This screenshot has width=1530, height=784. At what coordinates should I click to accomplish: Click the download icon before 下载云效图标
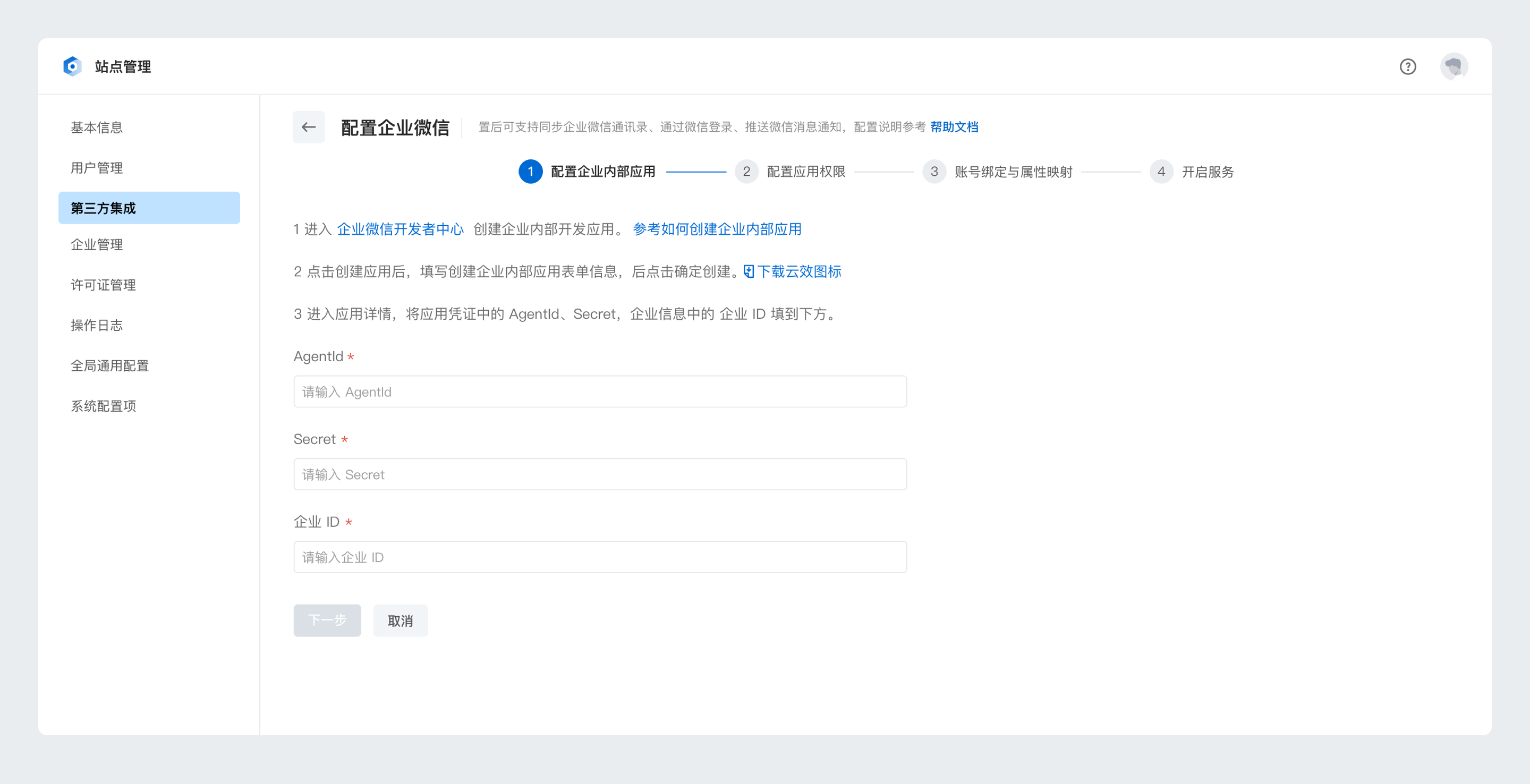point(749,272)
